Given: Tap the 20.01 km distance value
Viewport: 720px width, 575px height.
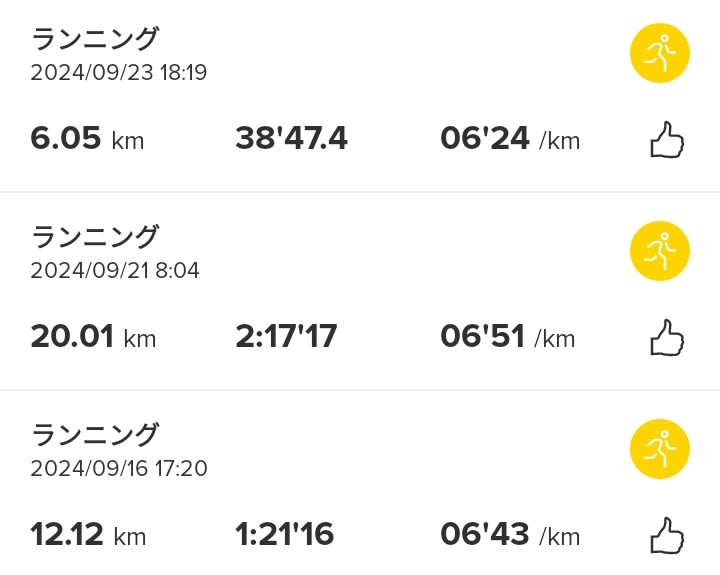Looking at the screenshot, I should [93, 337].
